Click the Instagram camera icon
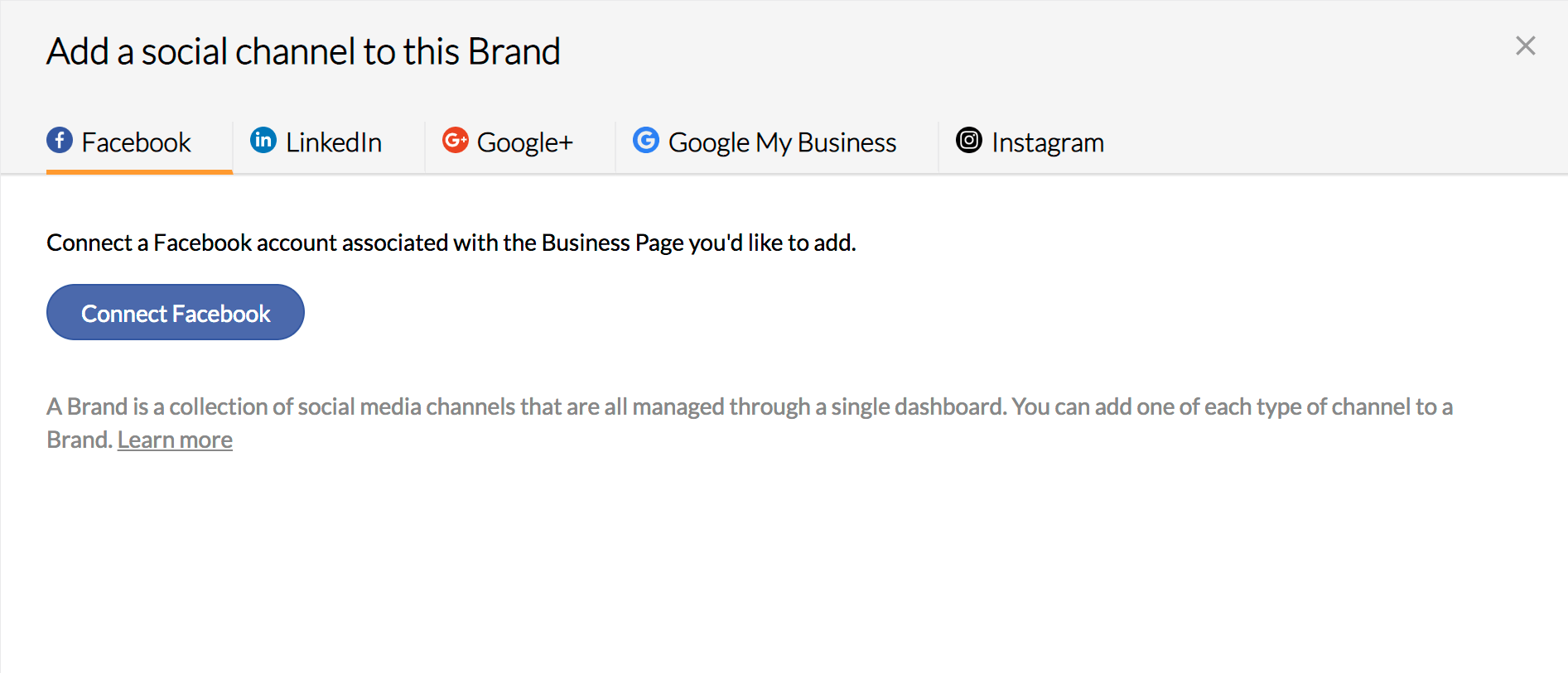This screenshot has height=673, width=1568. point(969,141)
